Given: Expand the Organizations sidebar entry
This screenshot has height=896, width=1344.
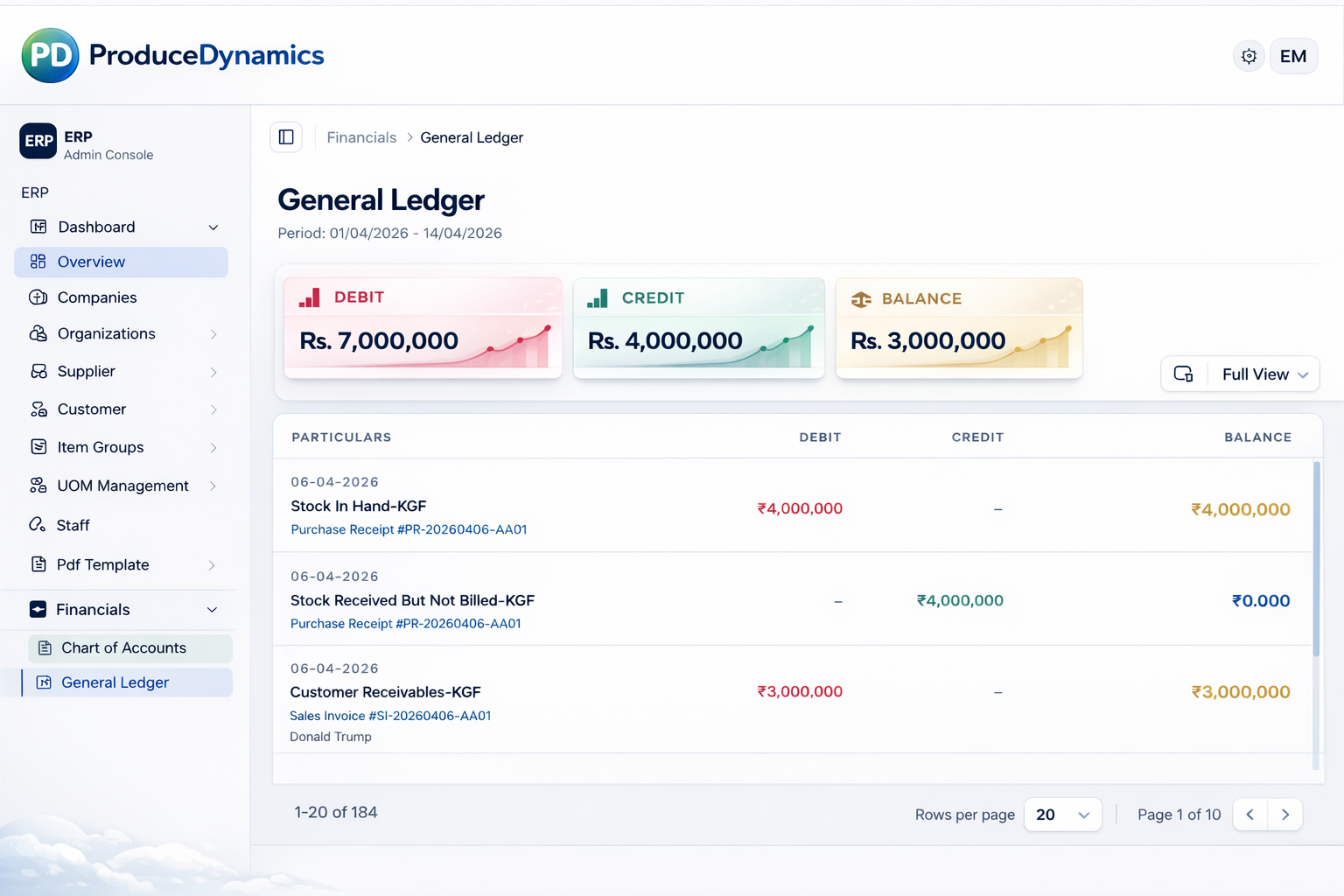Looking at the screenshot, I should 213,333.
